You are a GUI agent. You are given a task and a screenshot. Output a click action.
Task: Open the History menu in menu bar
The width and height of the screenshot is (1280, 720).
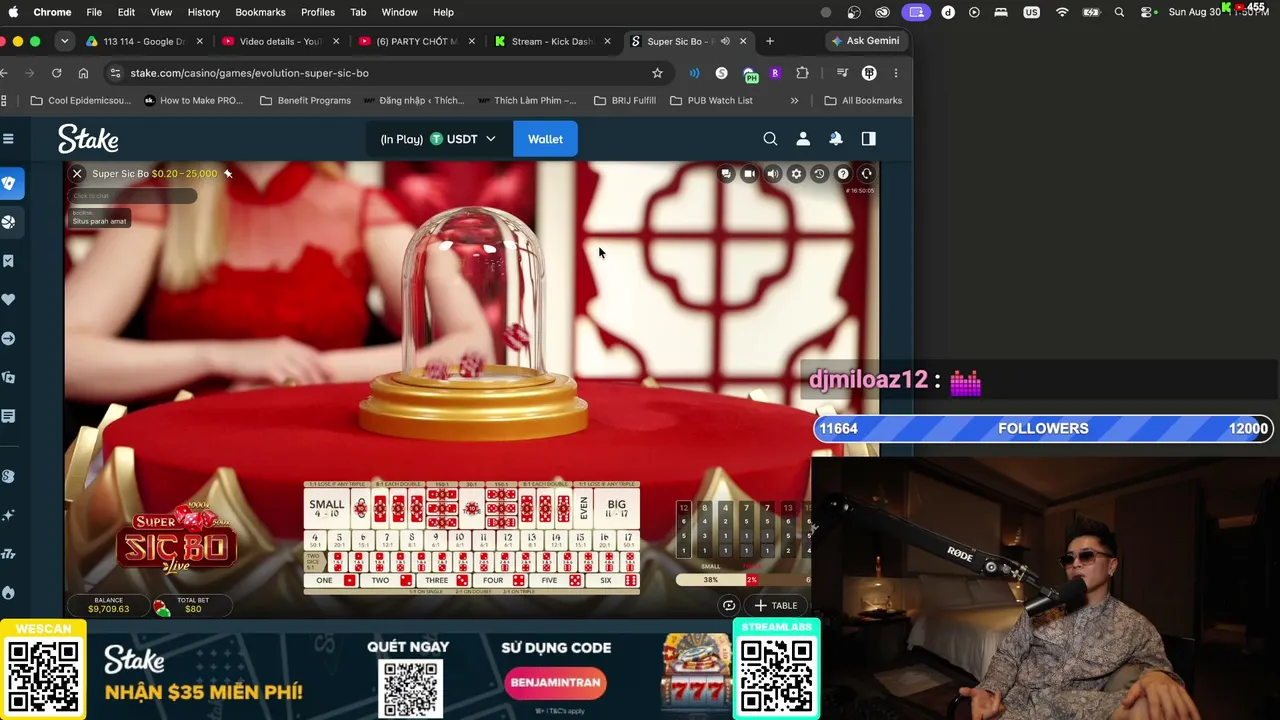[203, 12]
